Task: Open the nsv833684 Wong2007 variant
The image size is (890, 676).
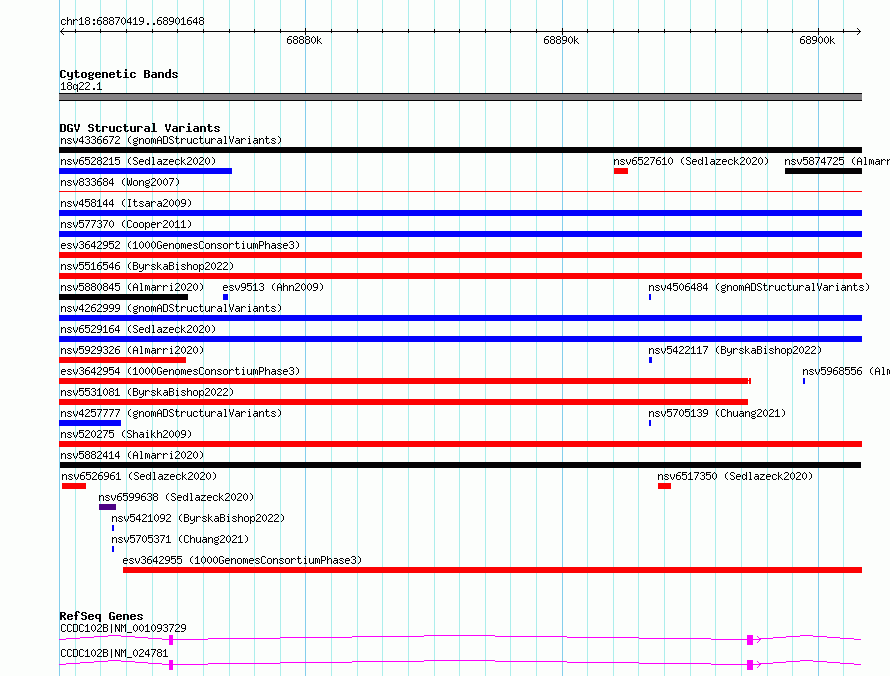Action: coord(120,182)
